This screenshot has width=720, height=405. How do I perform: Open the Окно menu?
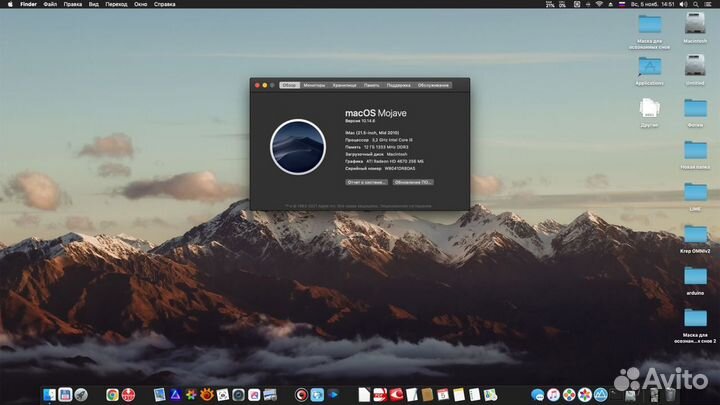[x=141, y=4]
